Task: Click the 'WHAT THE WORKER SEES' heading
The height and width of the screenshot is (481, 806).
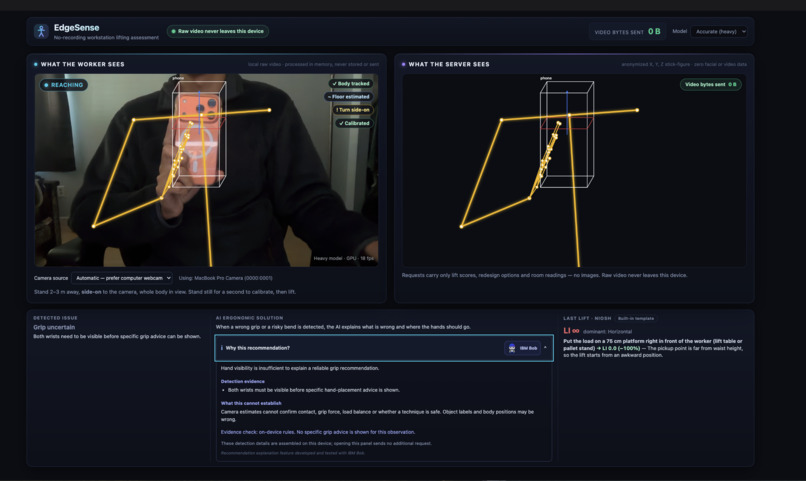Action: click(82, 64)
